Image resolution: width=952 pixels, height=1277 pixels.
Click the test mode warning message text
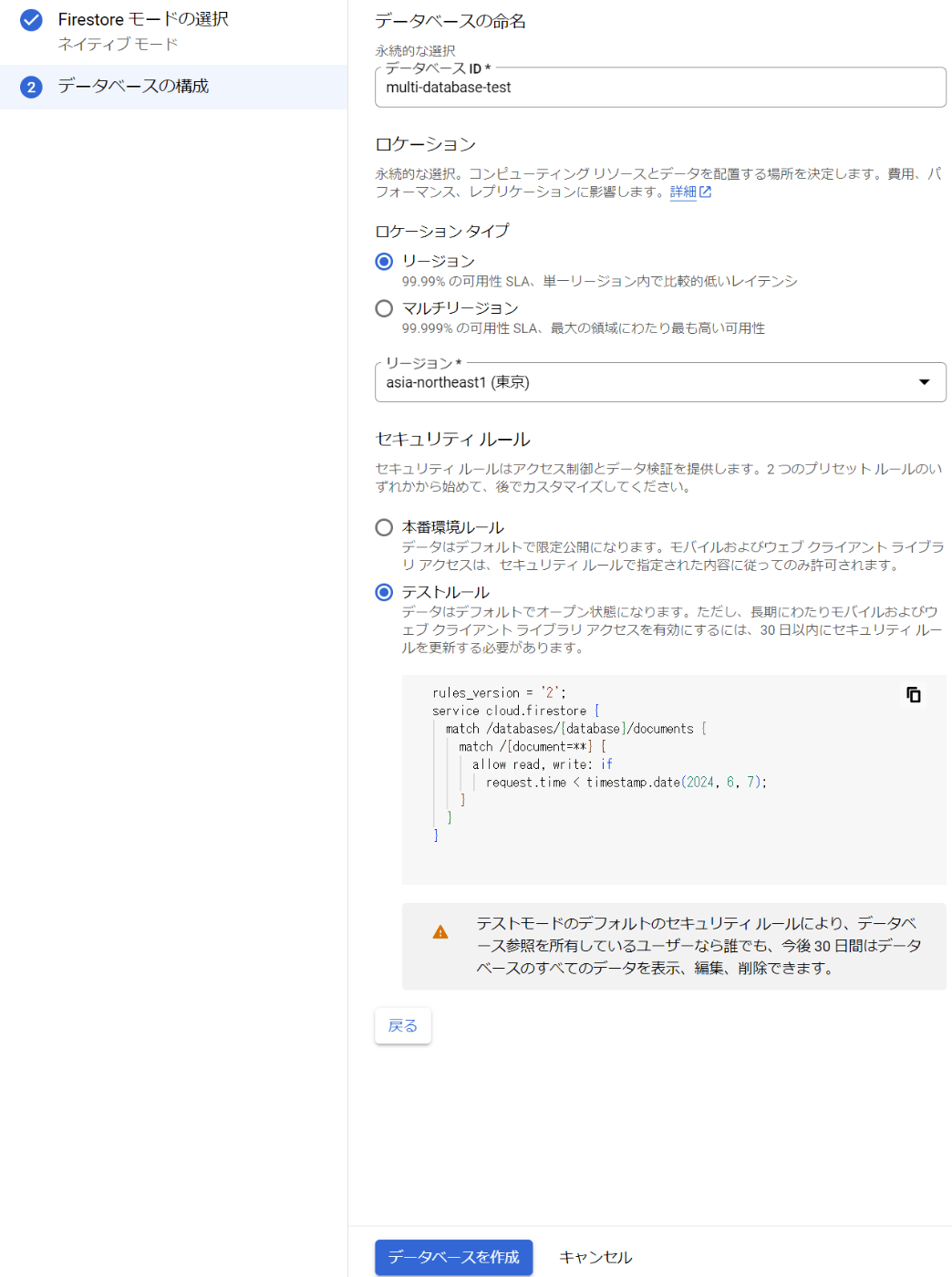coord(698,946)
